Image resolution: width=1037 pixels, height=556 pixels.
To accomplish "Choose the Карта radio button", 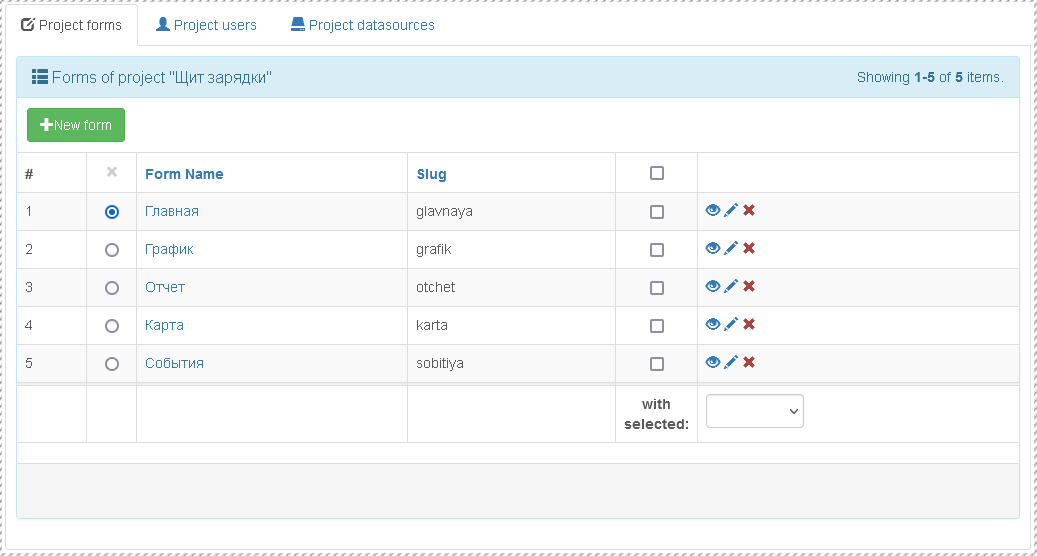I will point(112,326).
